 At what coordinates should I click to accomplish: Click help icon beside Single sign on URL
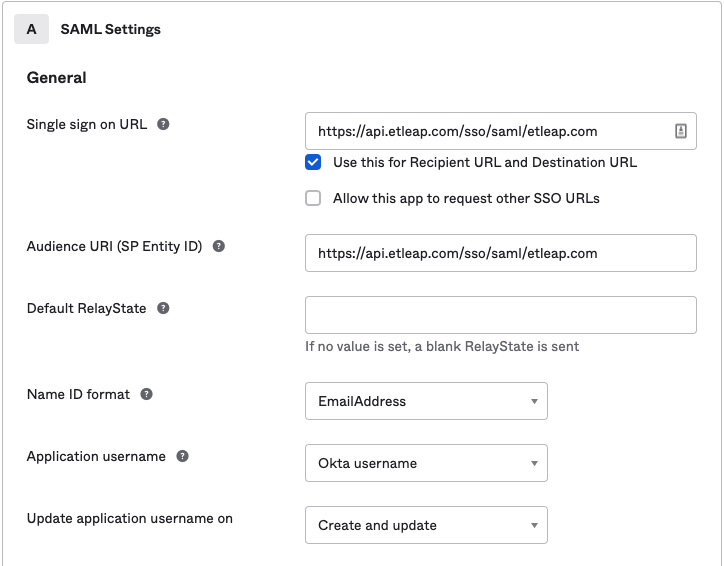click(x=163, y=125)
